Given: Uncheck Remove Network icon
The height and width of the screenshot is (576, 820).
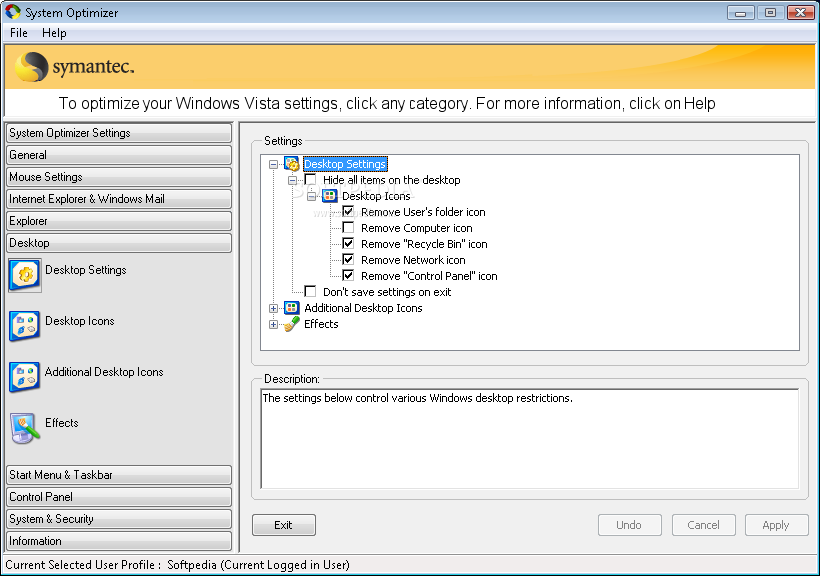Looking at the screenshot, I should pos(348,260).
